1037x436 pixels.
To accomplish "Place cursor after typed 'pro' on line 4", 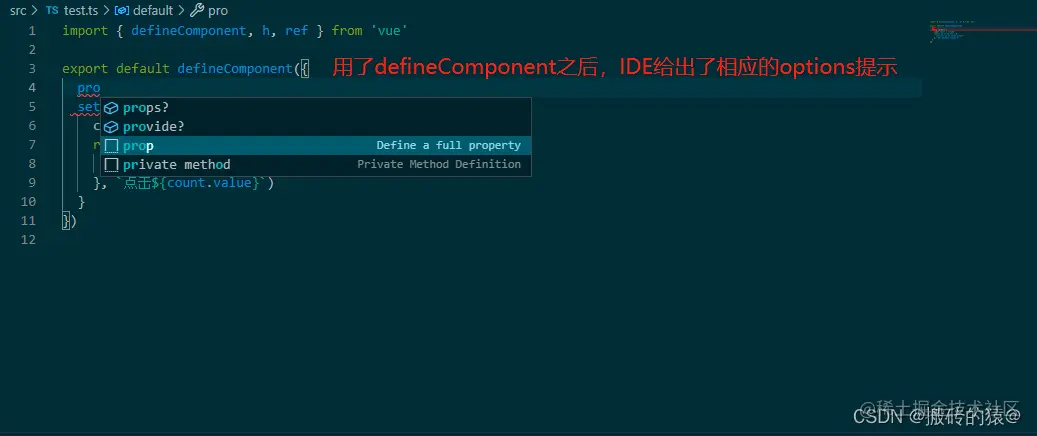I will 101,88.
